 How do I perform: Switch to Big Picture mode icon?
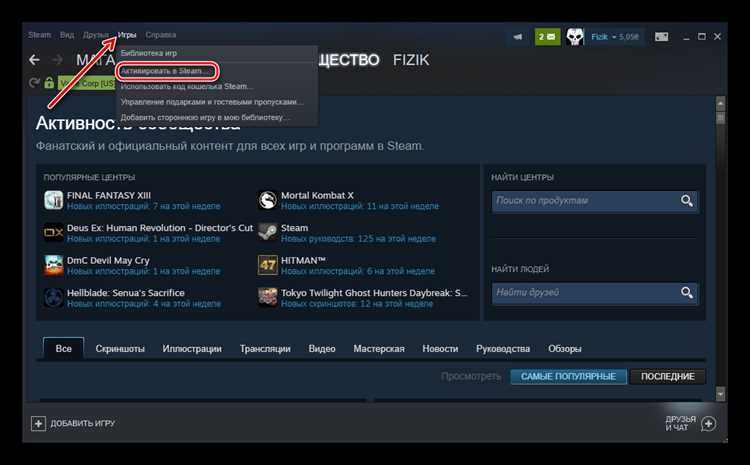tap(662, 37)
